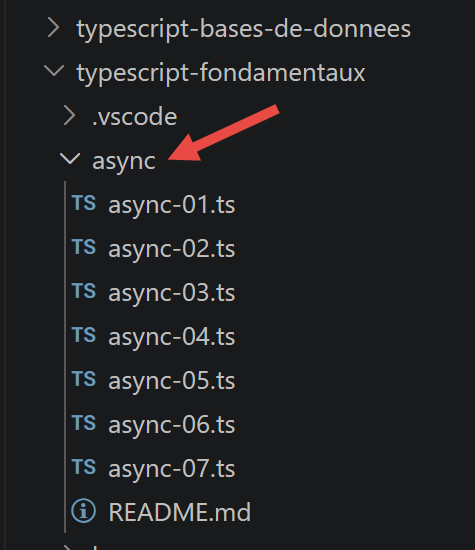The image size is (475, 550).
Task: Click the TS icon beside async-07.ts
Action: coord(84,467)
